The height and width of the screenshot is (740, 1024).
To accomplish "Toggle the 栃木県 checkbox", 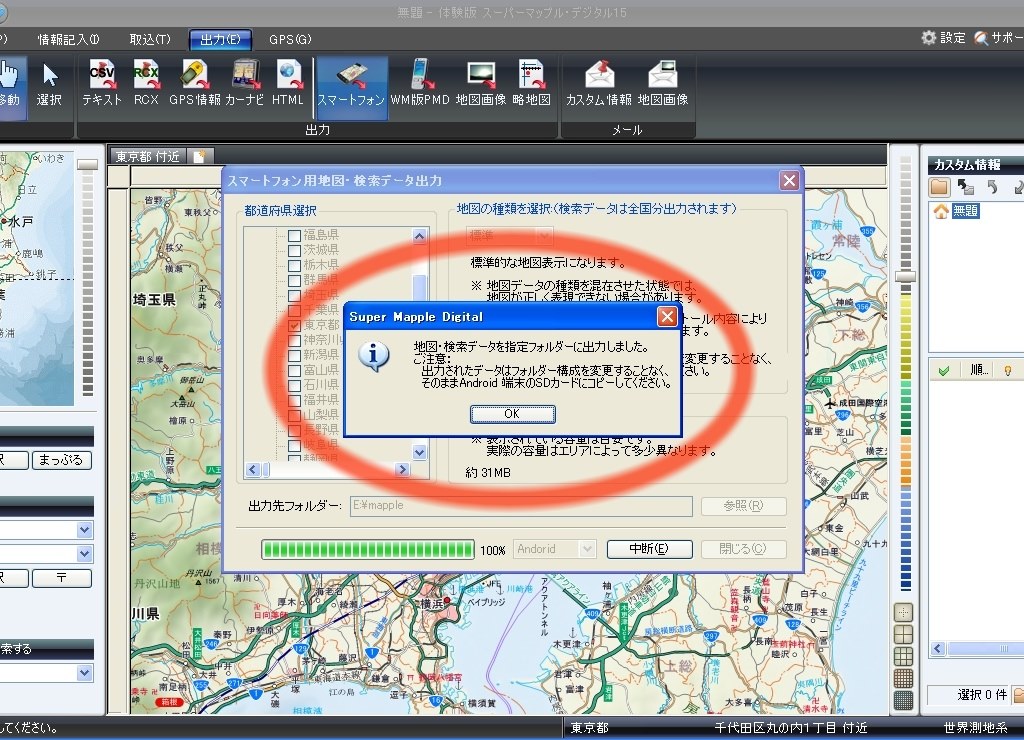I will pyautogui.click(x=295, y=265).
